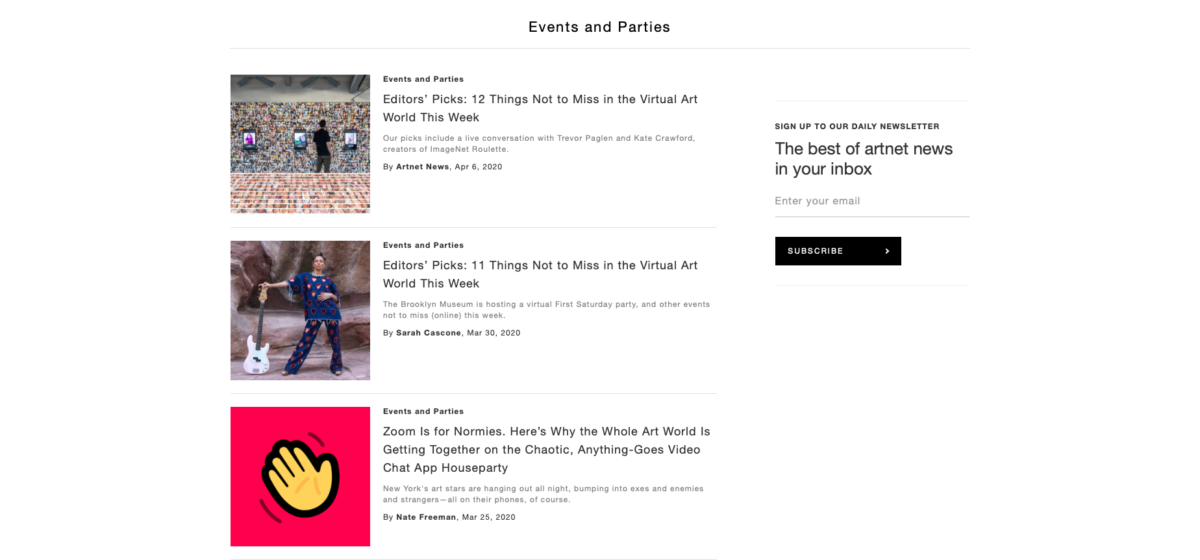Open the ImageNet gallery article thumbnail
Image resolution: width=1200 pixels, height=560 pixels.
click(x=300, y=143)
